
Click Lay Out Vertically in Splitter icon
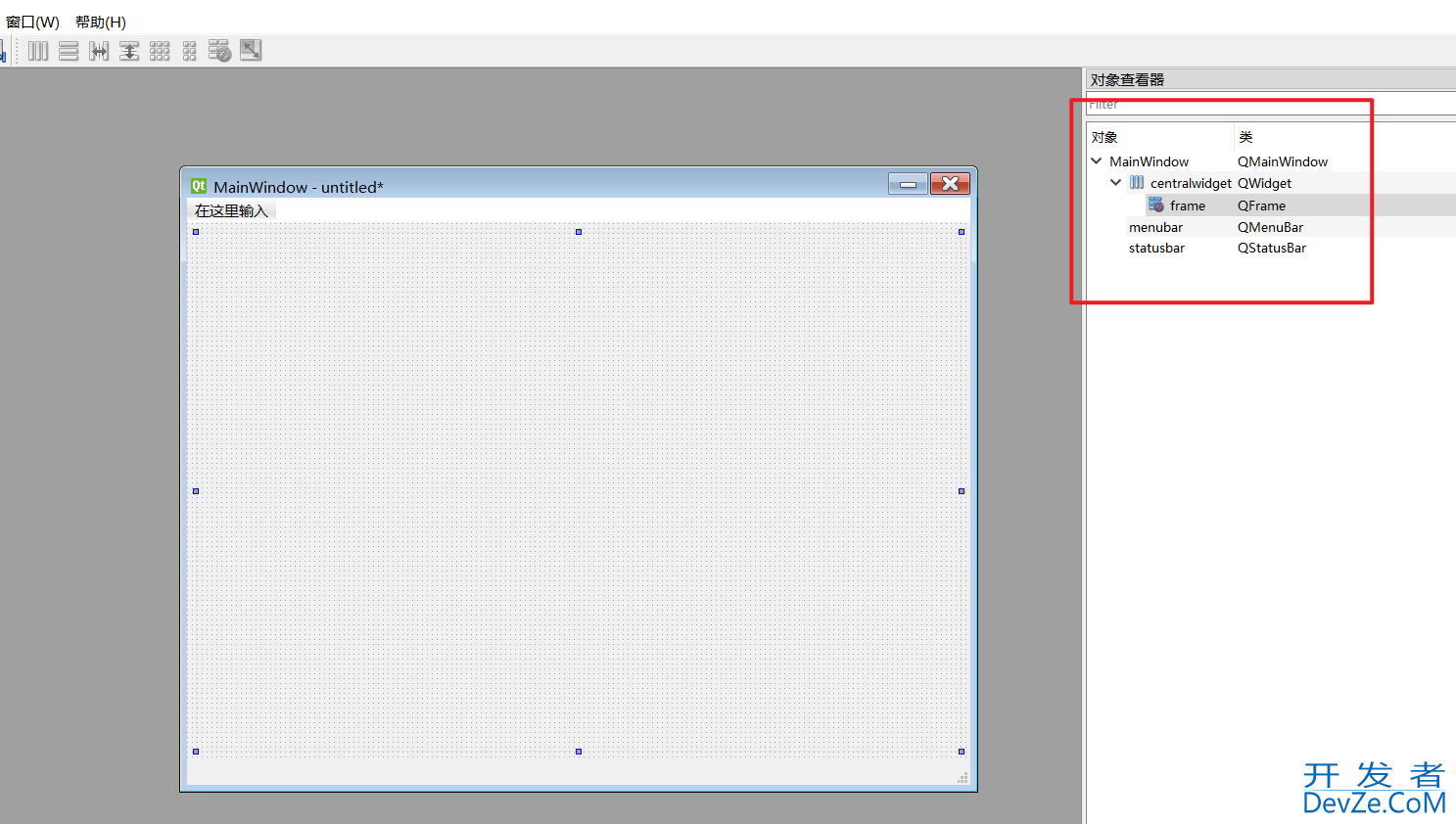tap(129, 51)
